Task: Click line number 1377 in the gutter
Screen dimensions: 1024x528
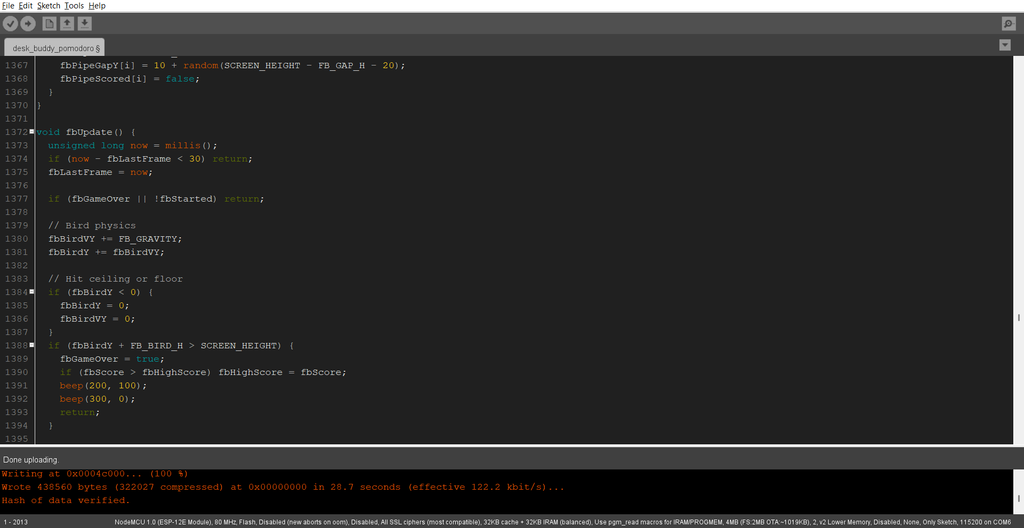Action: [x=15, y=199]
